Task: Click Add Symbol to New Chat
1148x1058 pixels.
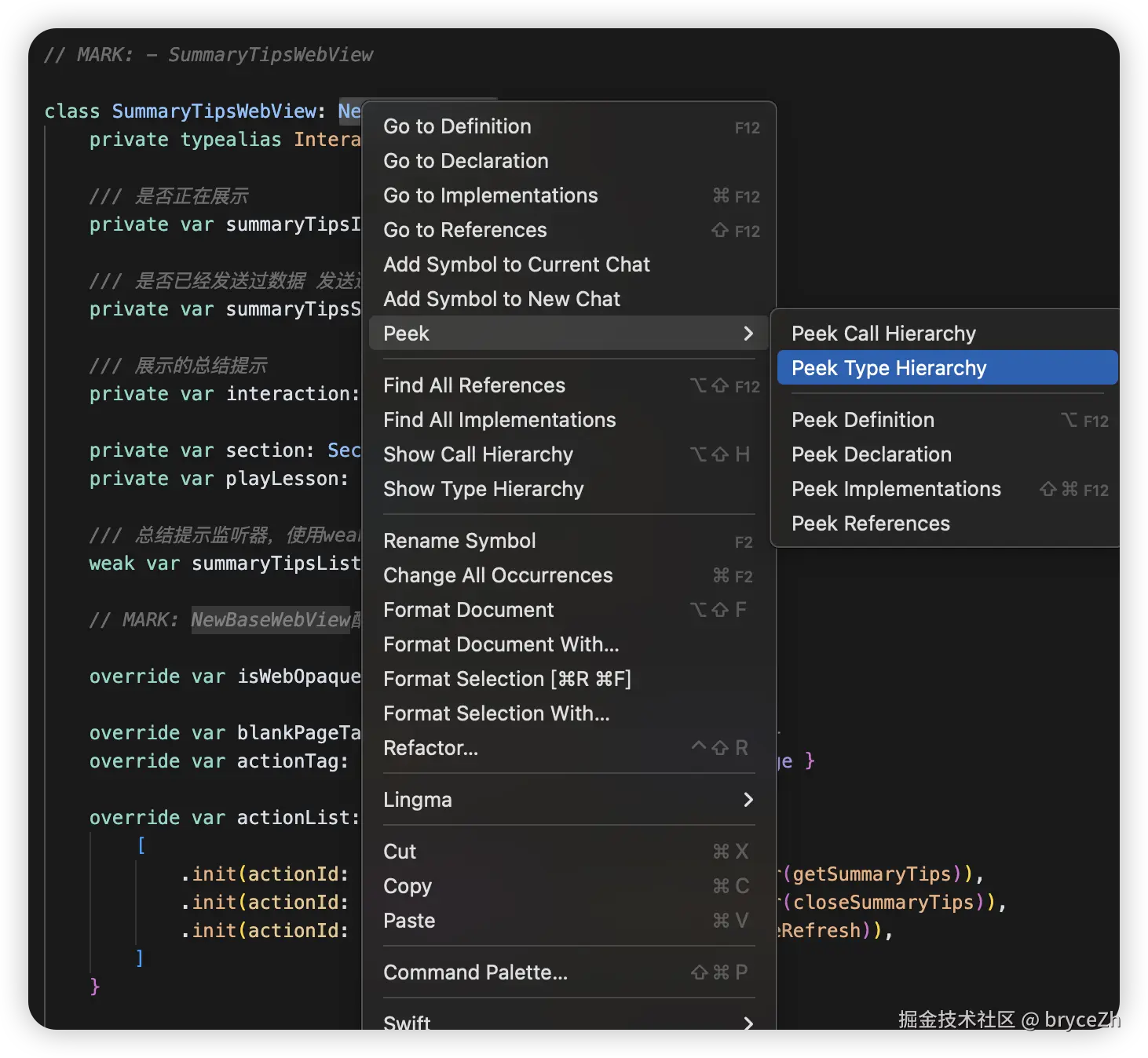Action: pyautogui.click(x=501, y=299)
